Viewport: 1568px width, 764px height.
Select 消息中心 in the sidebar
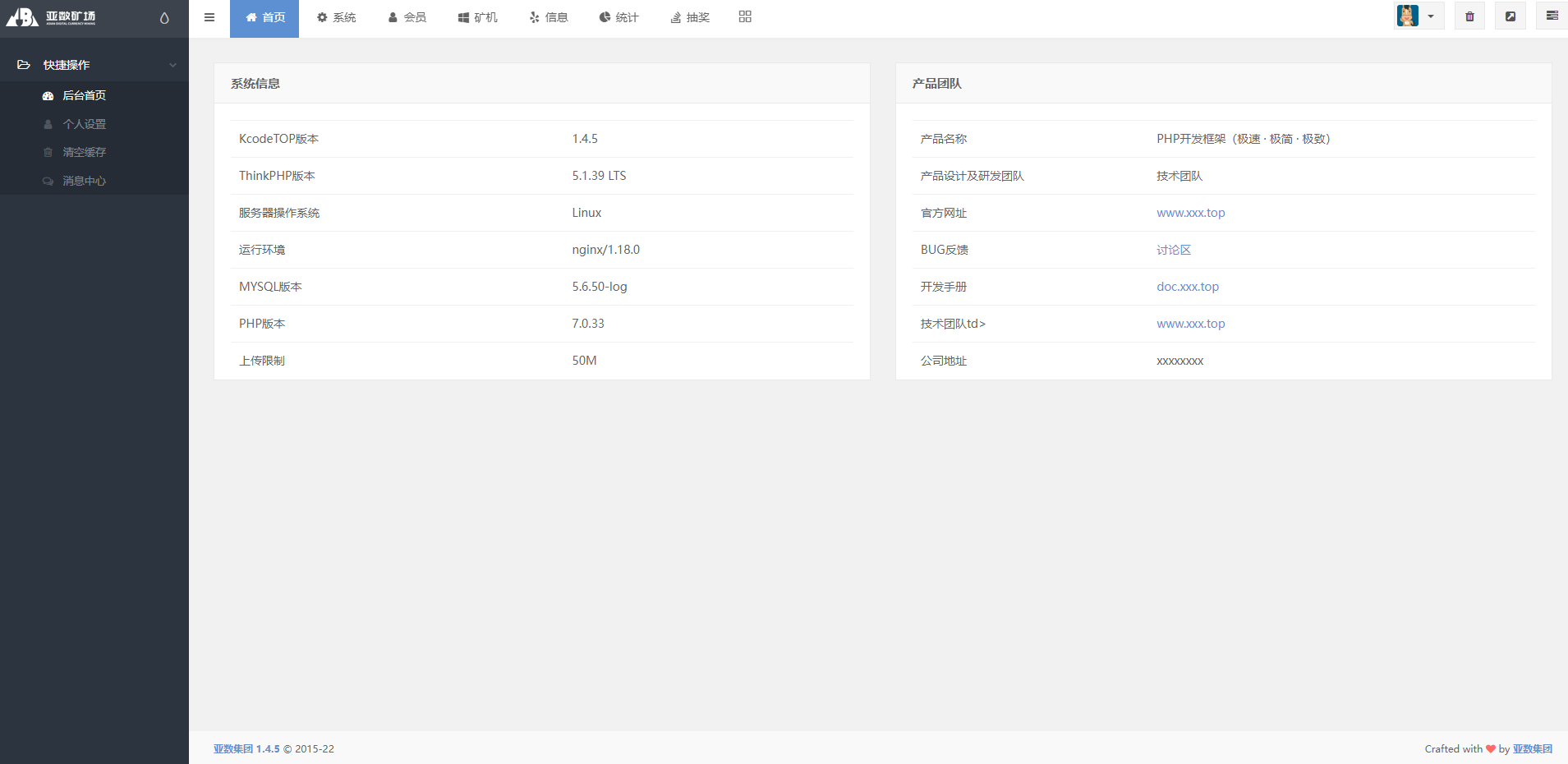(x=85, y=181)
